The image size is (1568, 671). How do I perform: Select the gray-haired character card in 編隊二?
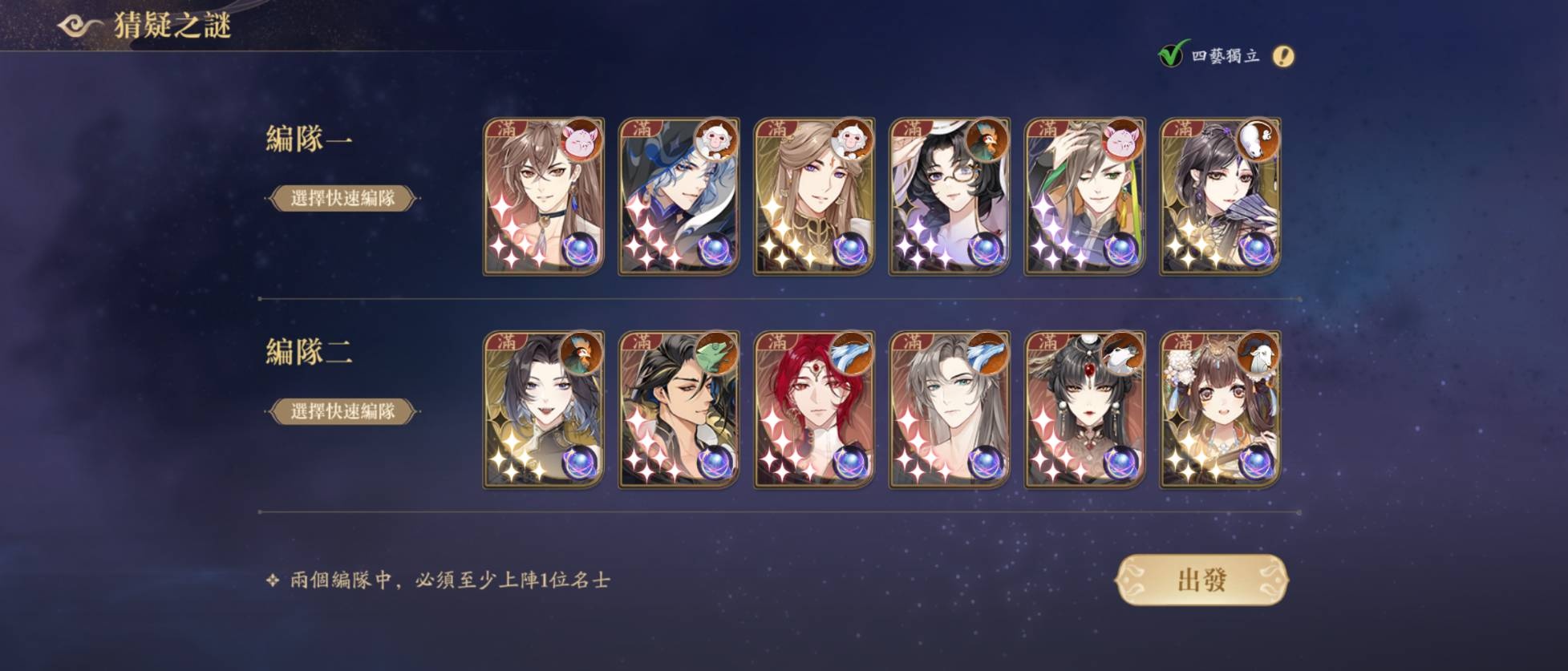(x=950, y=410)
